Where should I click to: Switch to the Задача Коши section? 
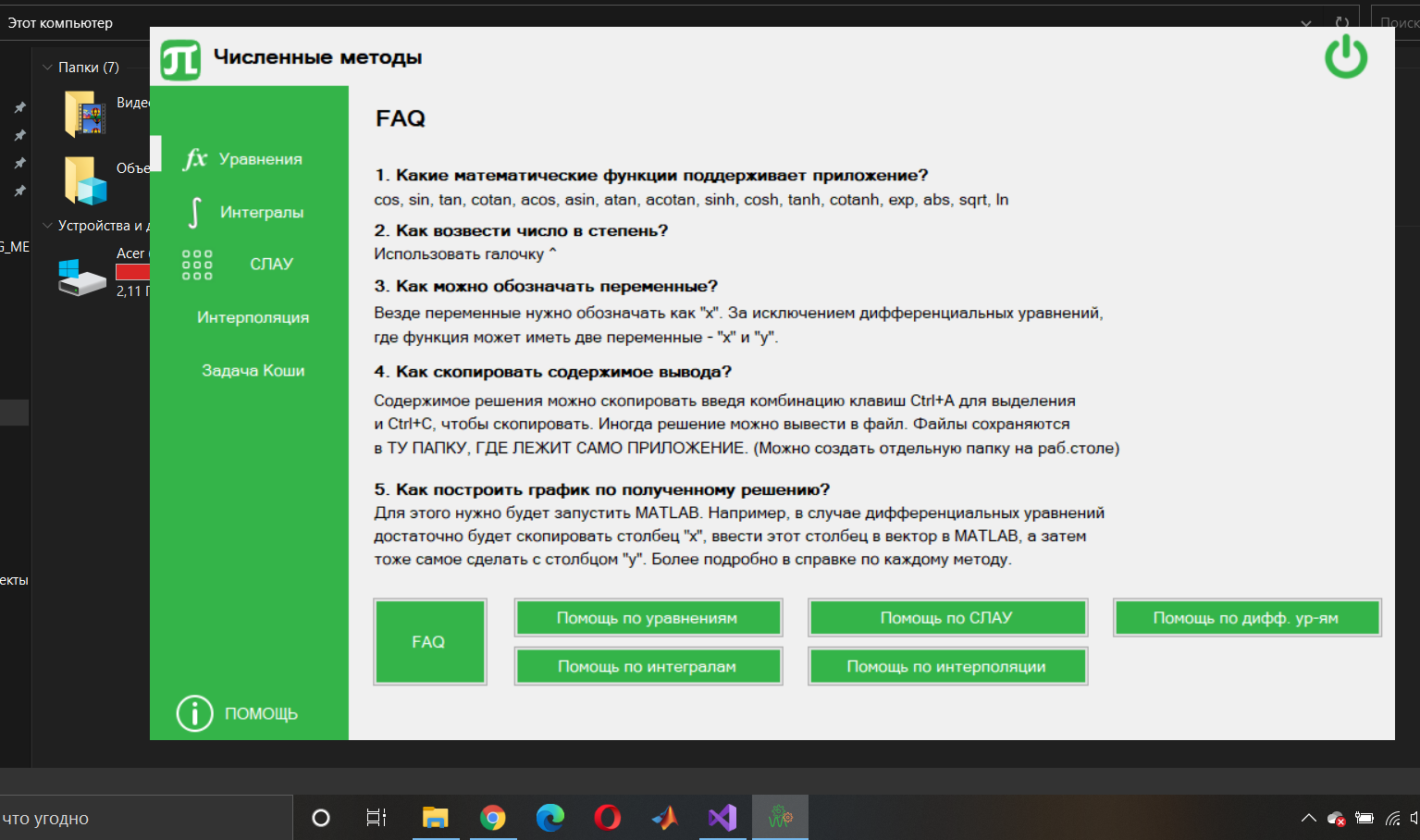pos(252,370)
